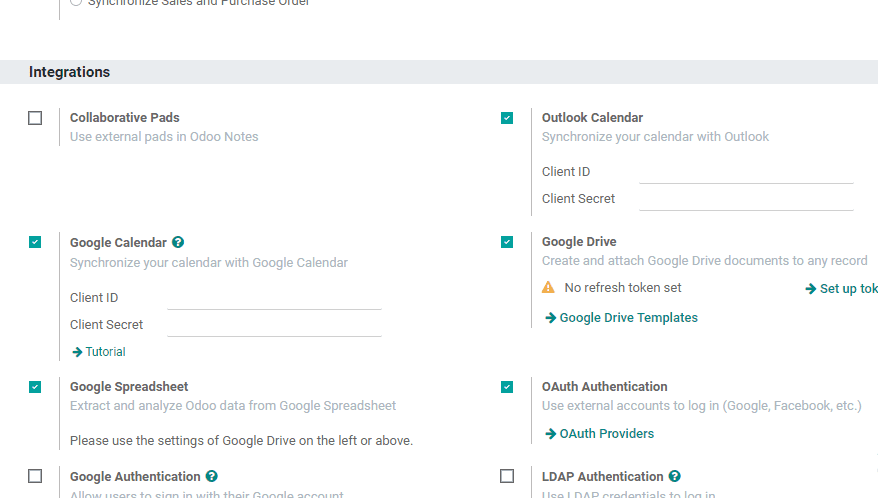Click 'Extract and analyze Odoo data' description
This screenshot has height=498, width=878.
233,406
